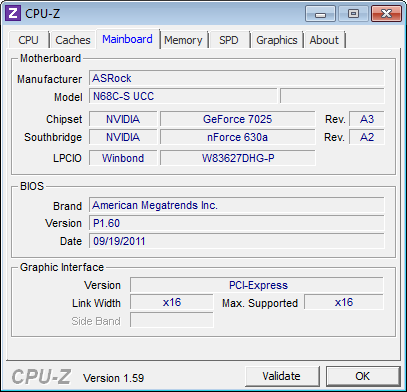Click the CPU-Z purple Z title bar icon
This screenshot has height=392, width=407.
pos(13,14)
